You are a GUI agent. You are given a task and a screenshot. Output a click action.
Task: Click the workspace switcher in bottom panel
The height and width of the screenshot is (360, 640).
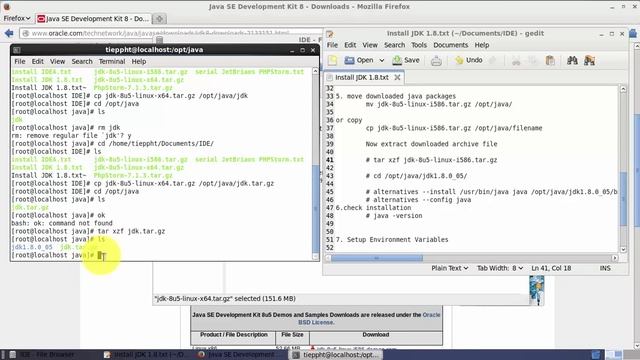[x=614, y=355]
